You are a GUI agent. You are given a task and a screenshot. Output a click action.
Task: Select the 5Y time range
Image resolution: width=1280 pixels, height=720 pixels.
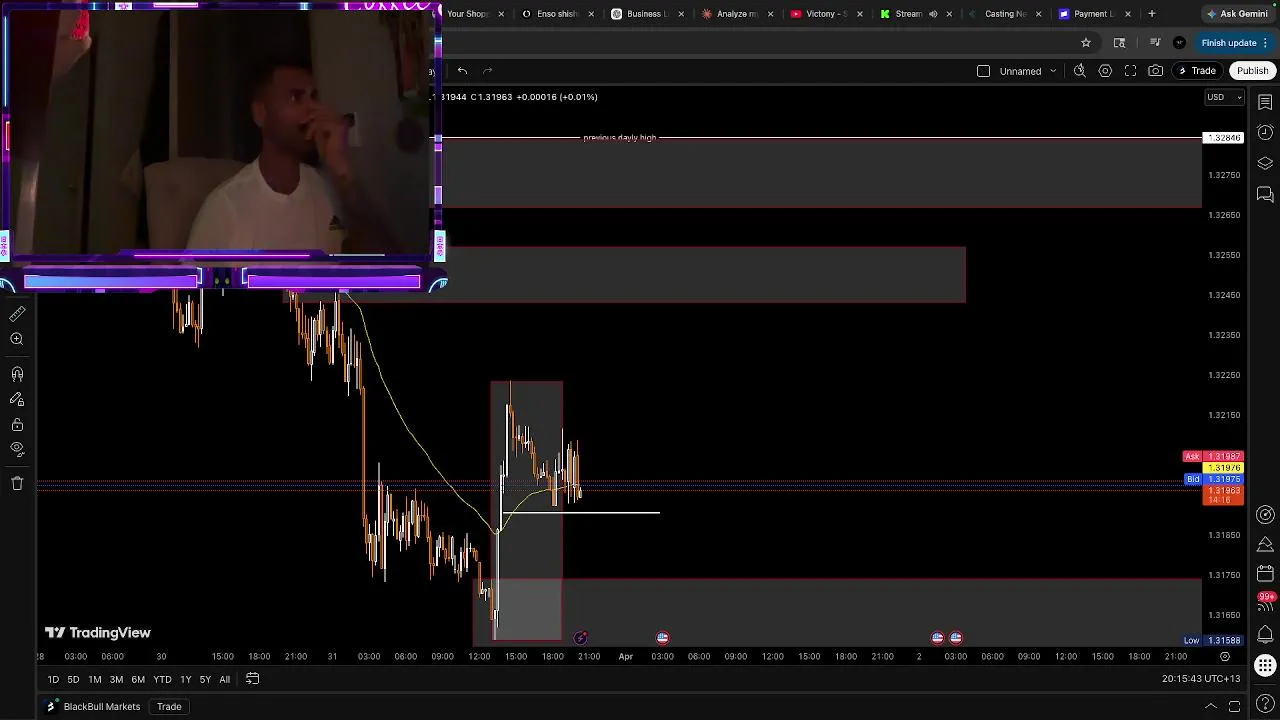point(205,680)
